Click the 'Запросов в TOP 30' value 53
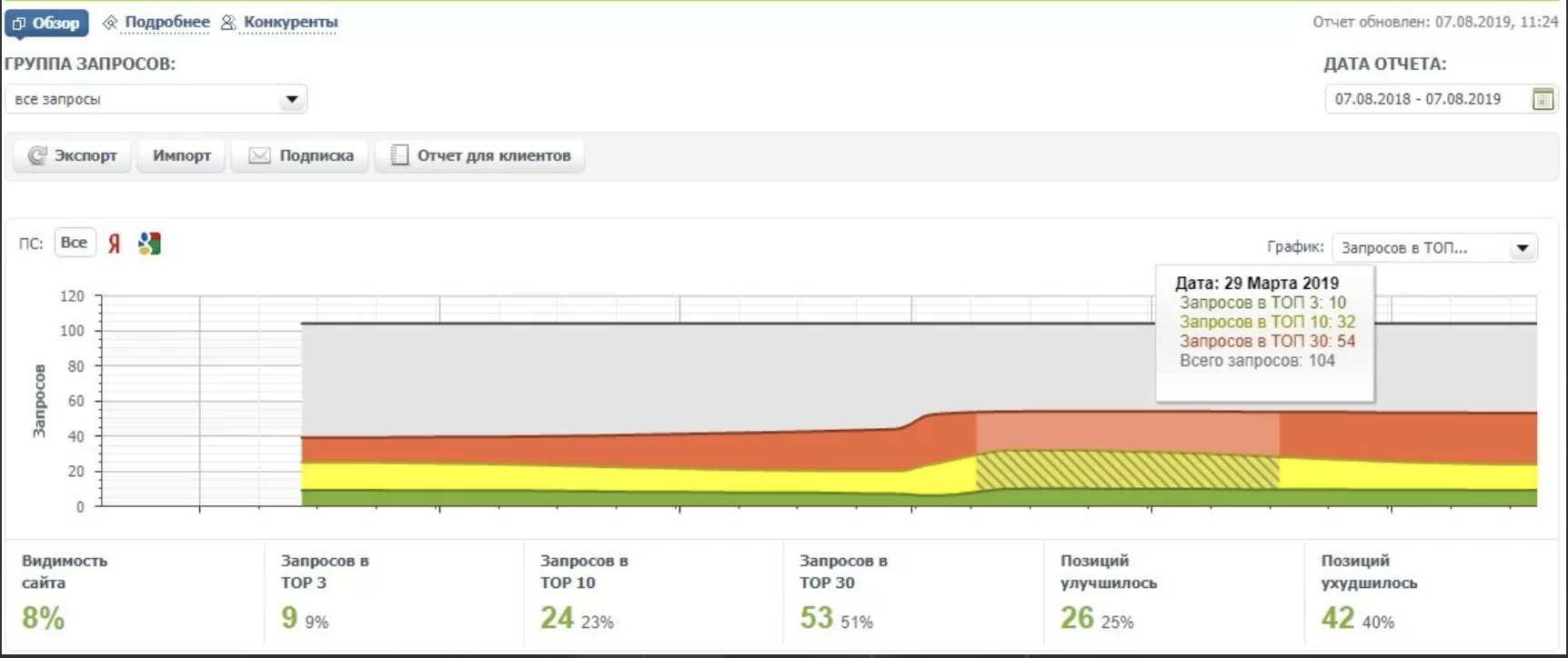The height and width of the screenshot is (658, 1568). (817, 618)
